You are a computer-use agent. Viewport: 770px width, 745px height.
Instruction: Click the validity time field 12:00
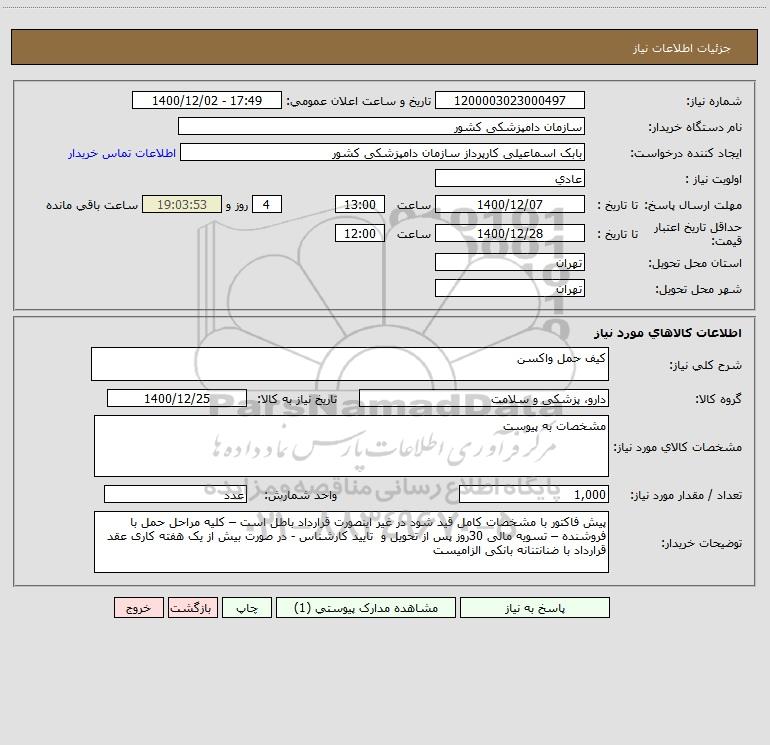click(x=359, y=233)
